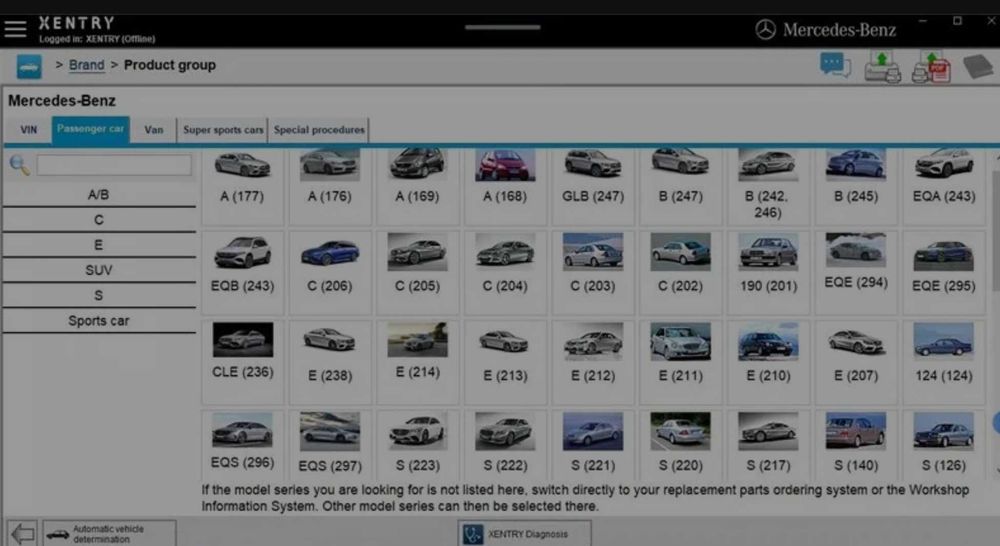Follow the Brand breadcrumb link
1000x546 pixels.
pos(86,65)
